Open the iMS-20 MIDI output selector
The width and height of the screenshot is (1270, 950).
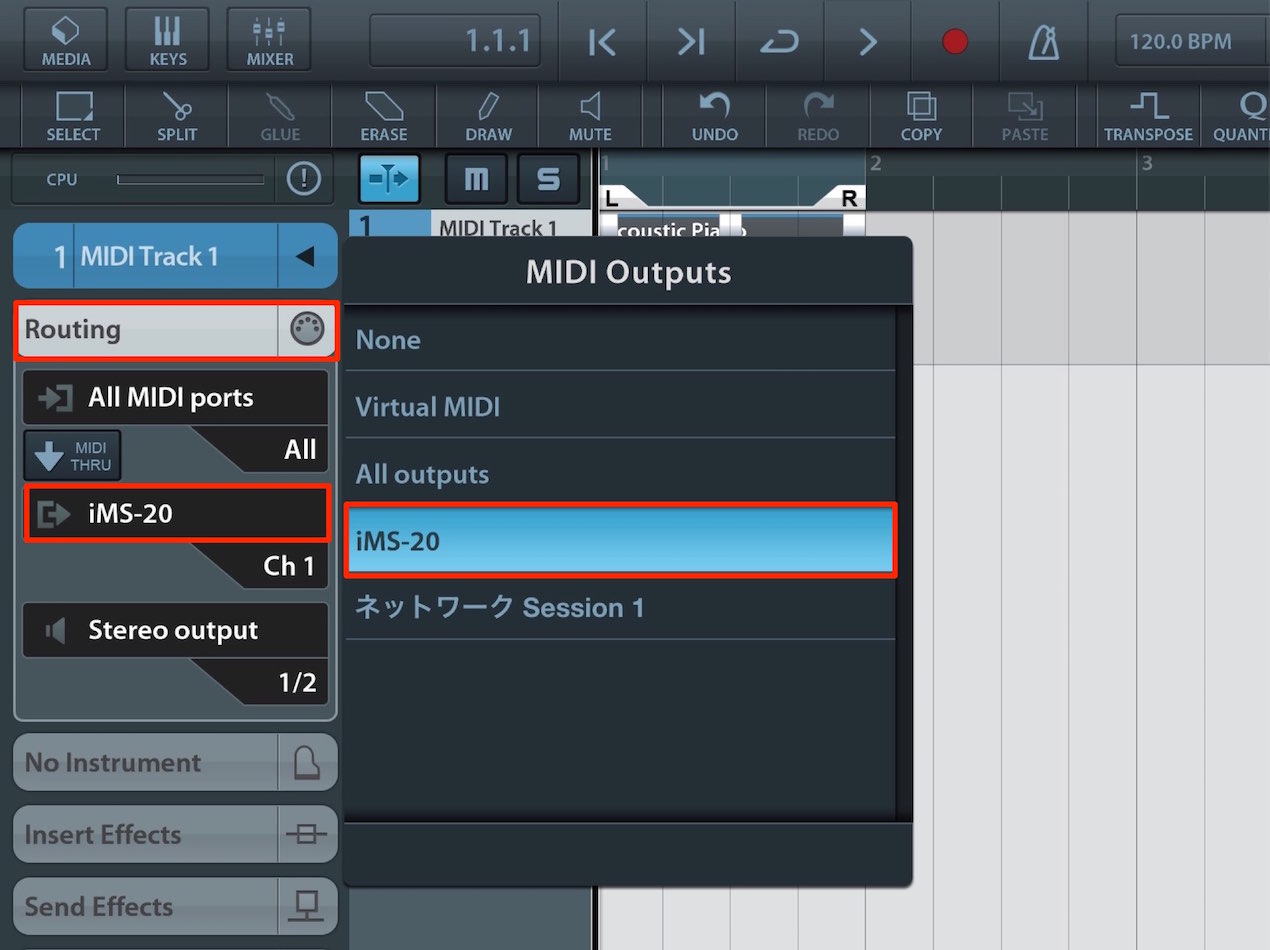pos(176,513)
